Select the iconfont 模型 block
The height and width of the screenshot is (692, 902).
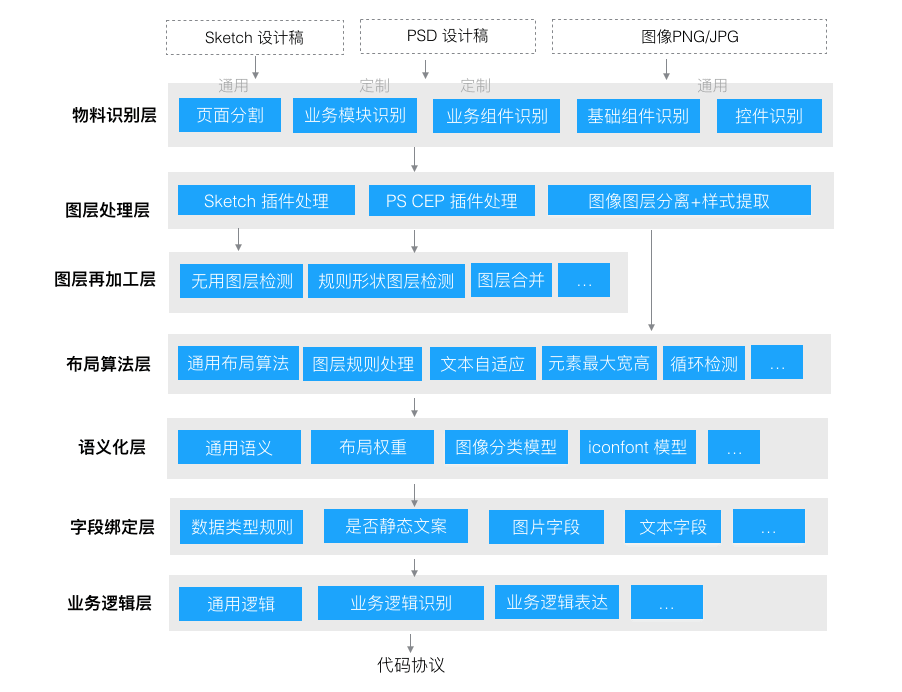tap(638, 447)
